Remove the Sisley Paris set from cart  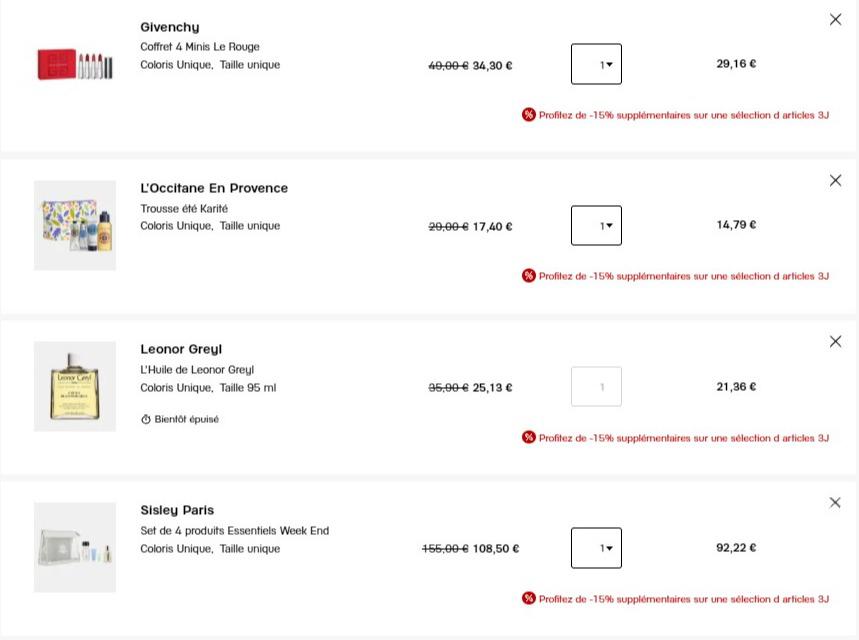click(x=835, y=503)
